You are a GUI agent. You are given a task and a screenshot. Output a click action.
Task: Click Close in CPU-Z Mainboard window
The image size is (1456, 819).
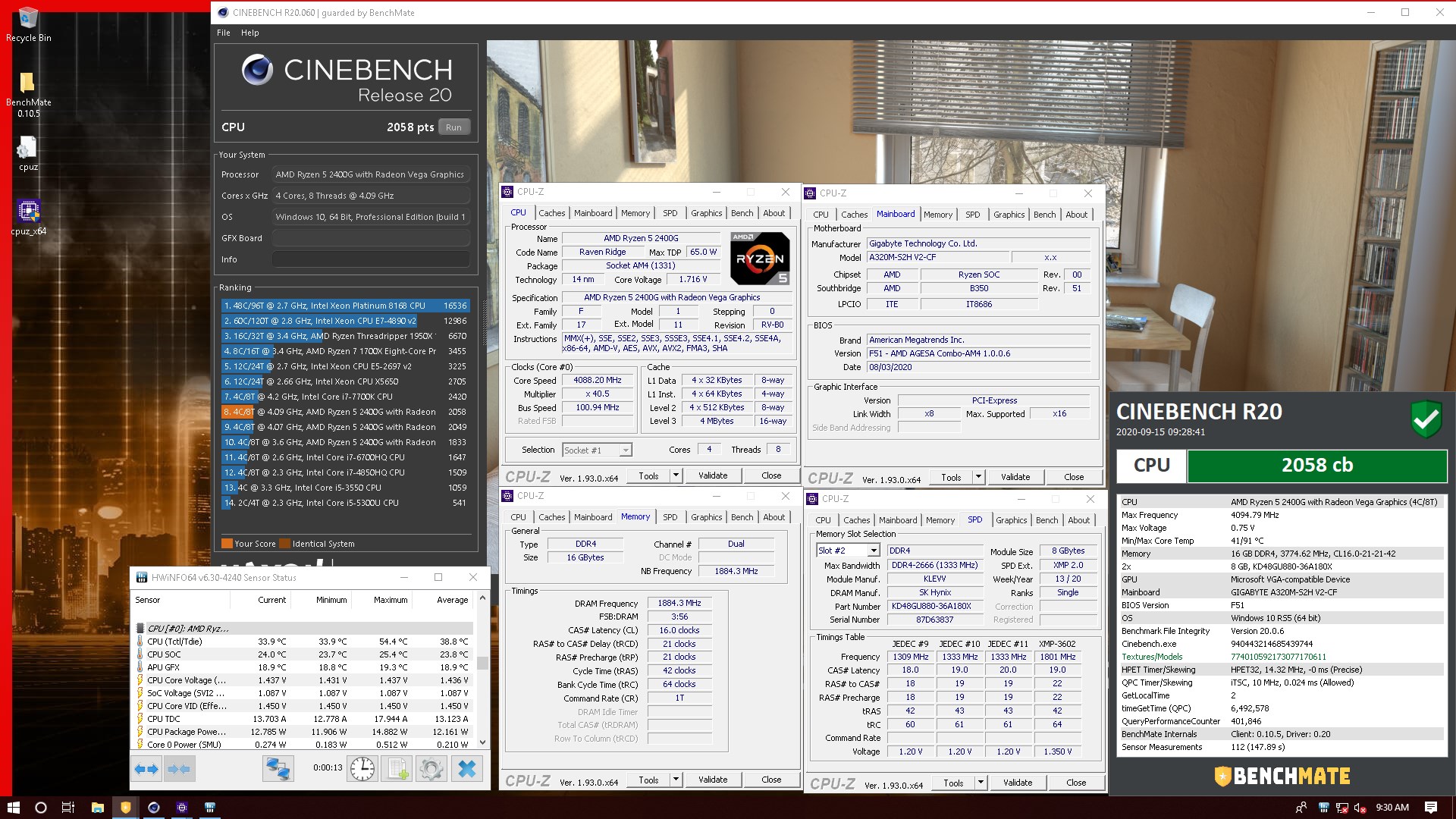coord(1074,477)
